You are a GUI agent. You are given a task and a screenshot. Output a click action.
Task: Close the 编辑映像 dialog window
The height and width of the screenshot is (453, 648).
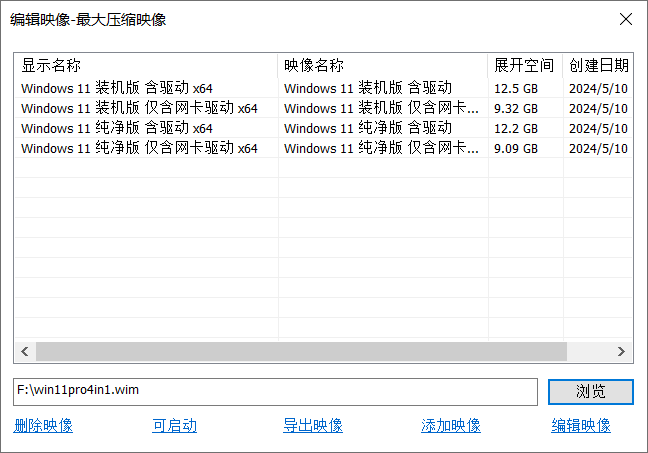coord(626,19)
